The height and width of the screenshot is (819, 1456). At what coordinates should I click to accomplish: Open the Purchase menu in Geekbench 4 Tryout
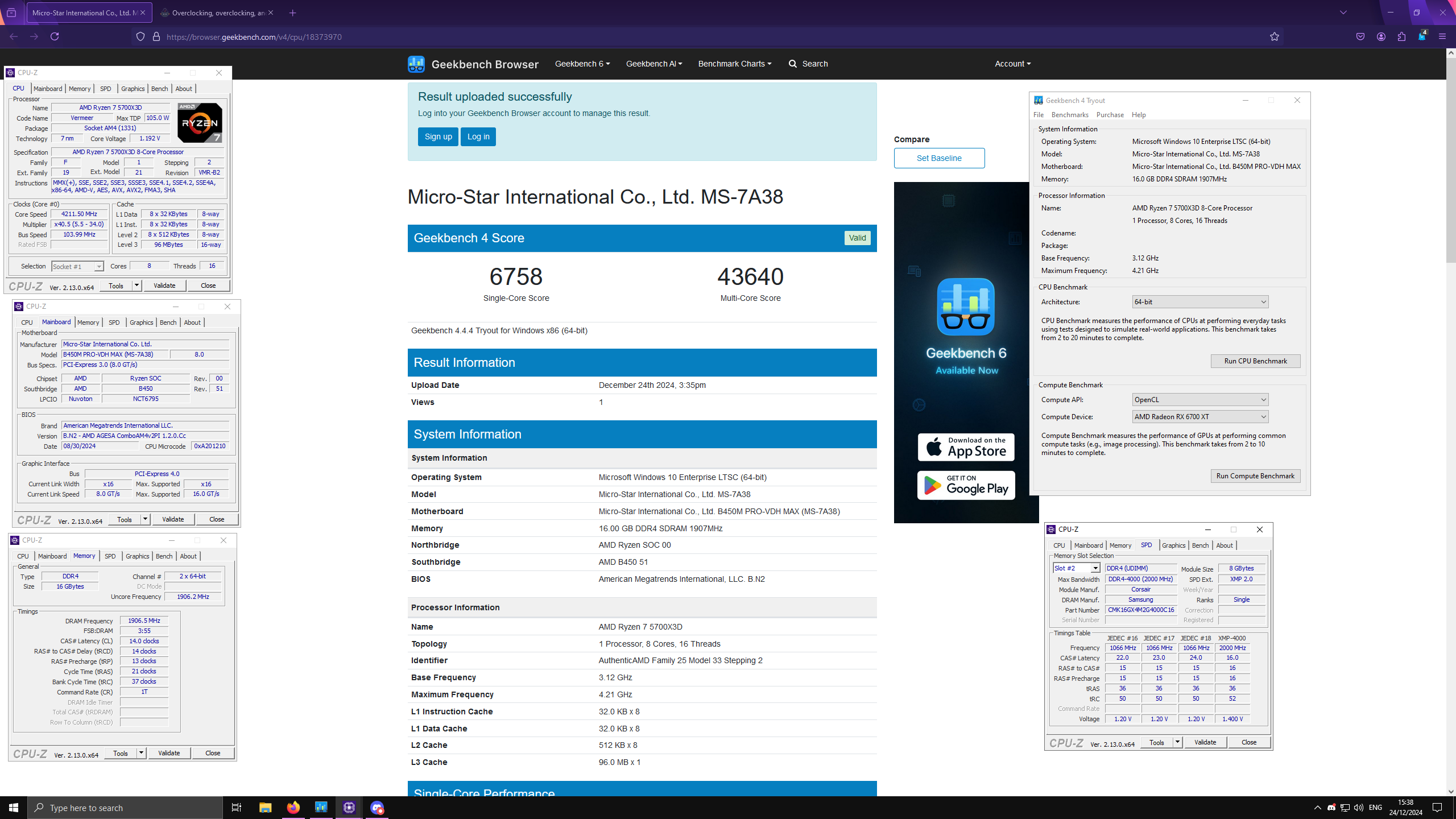pos(1110,115)
